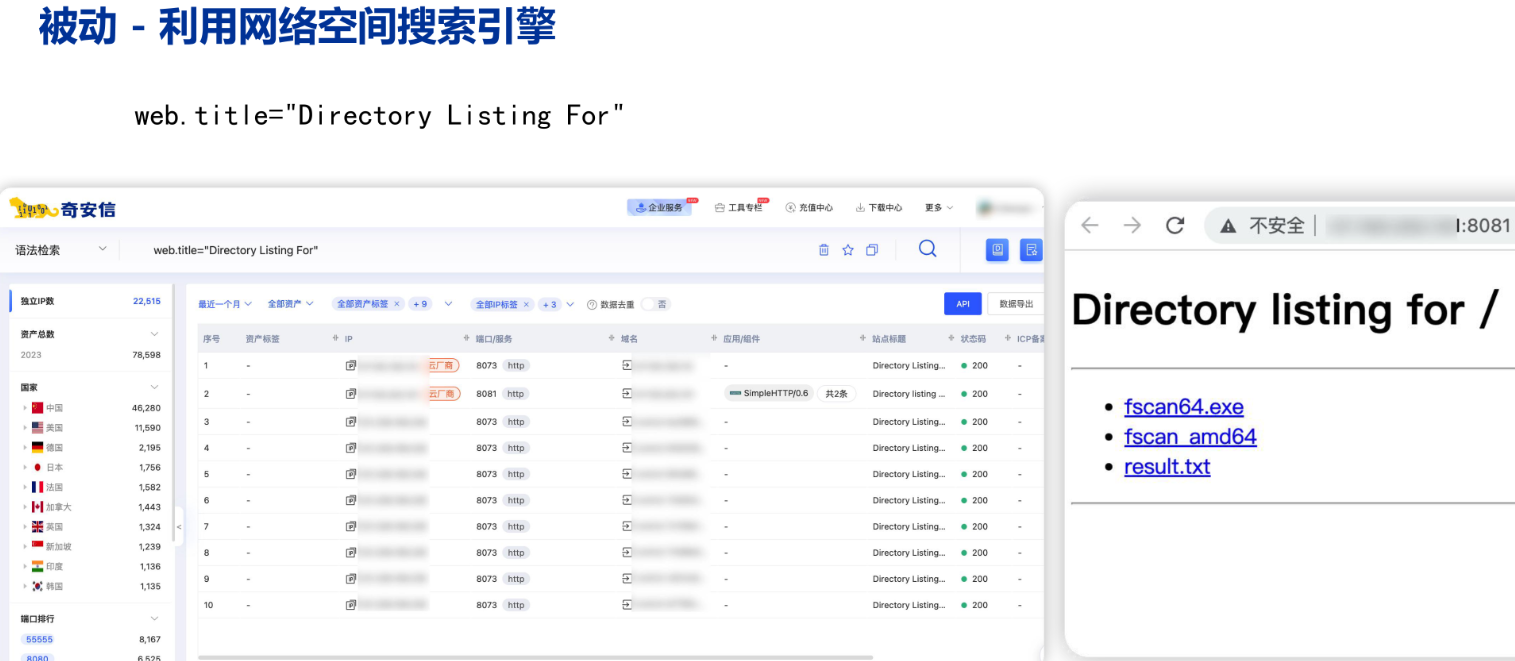Viewport: 1515px width, 661px height.
Task: Click the blue API button
Action: pyautogui.click(x=962, y=304)
